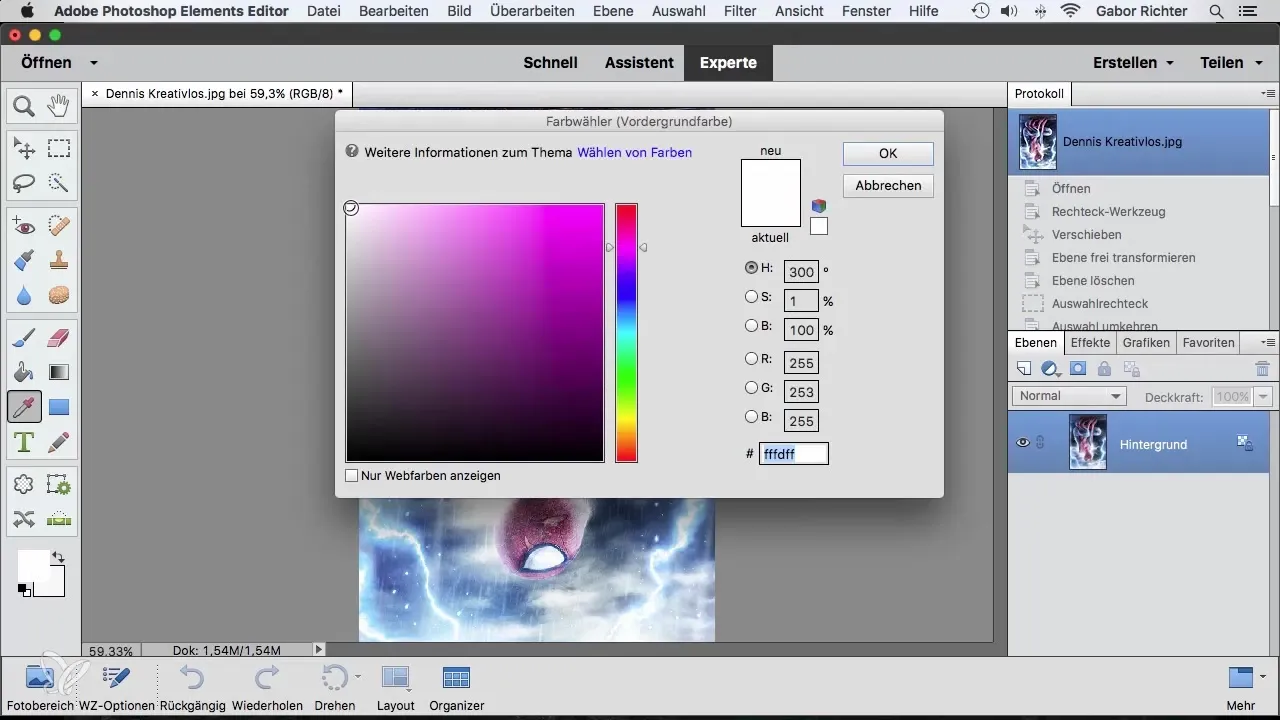Select the Rectangular Marquee tool
Viewport: 1280px width, 720px height.
(59, 149)
